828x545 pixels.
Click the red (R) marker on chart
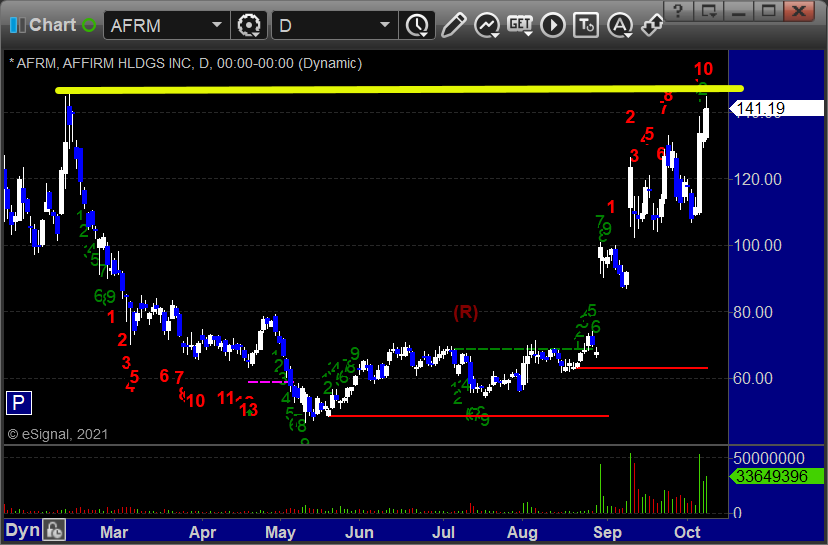tap(465, 312)
